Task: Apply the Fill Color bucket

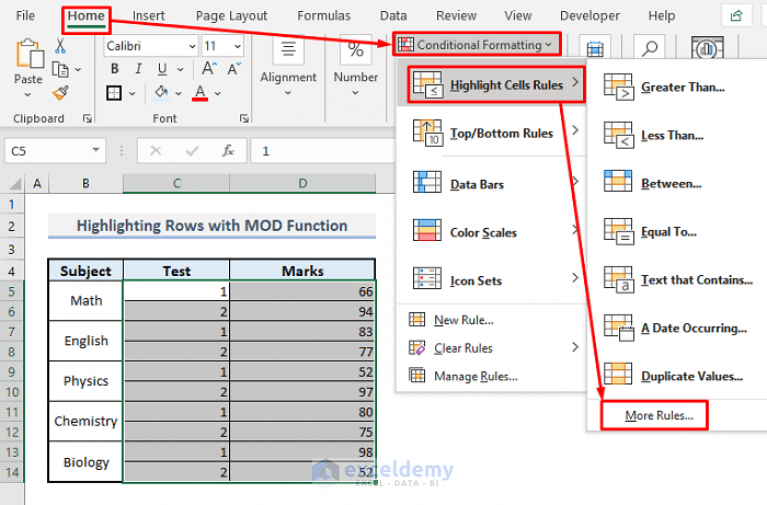Action: tap(161, 92)
